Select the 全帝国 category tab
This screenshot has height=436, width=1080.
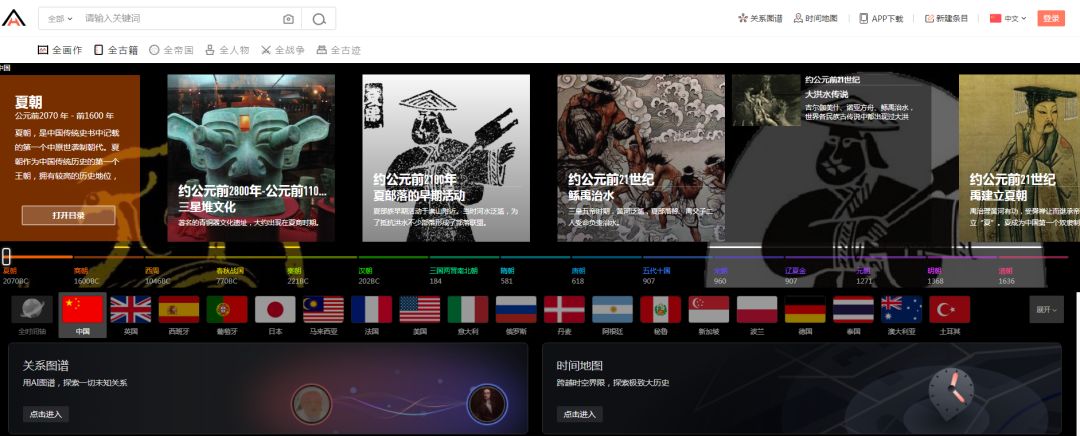tap(172, 50)
